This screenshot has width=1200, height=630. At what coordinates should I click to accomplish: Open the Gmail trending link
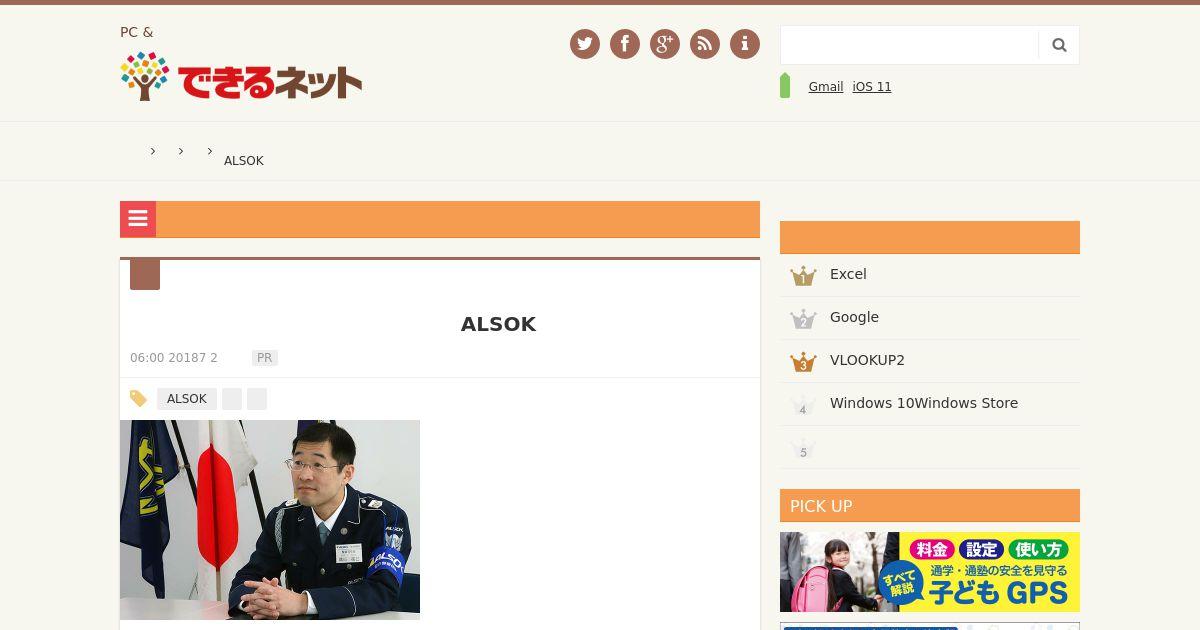(826, 87)
